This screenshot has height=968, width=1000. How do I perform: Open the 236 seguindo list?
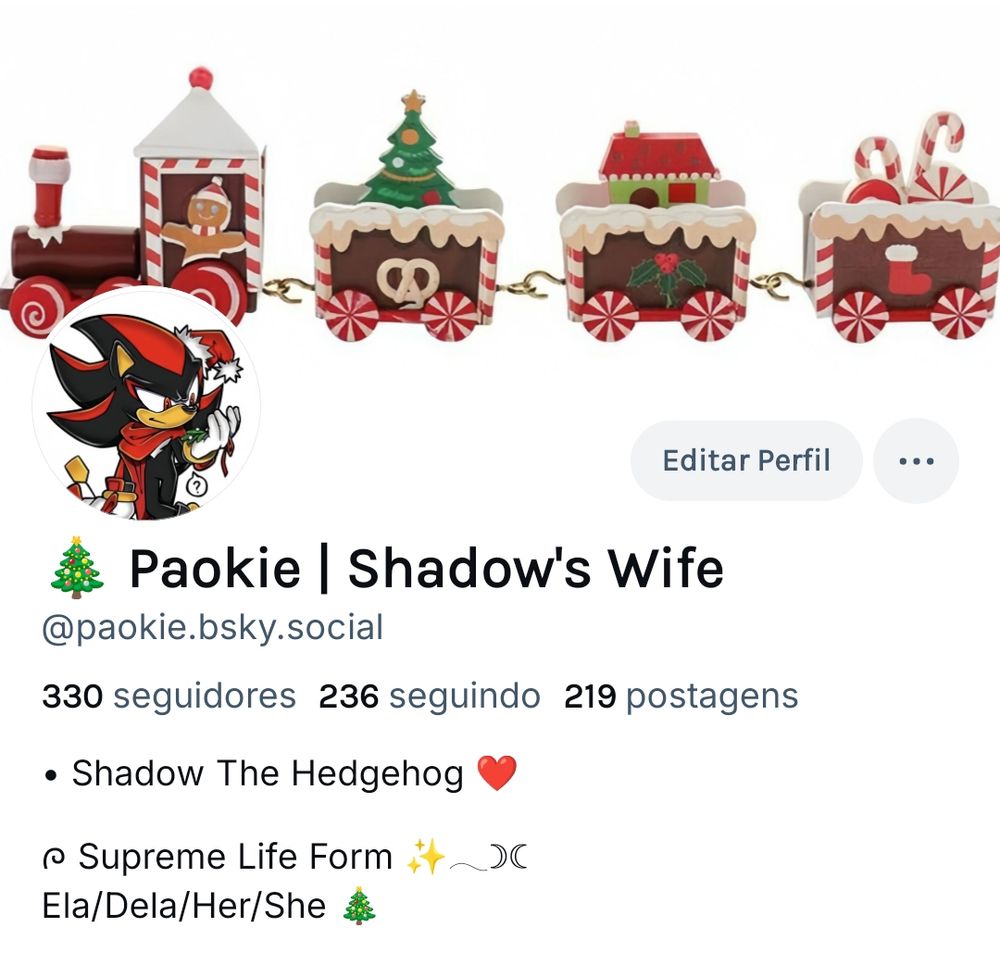(429, 696)
